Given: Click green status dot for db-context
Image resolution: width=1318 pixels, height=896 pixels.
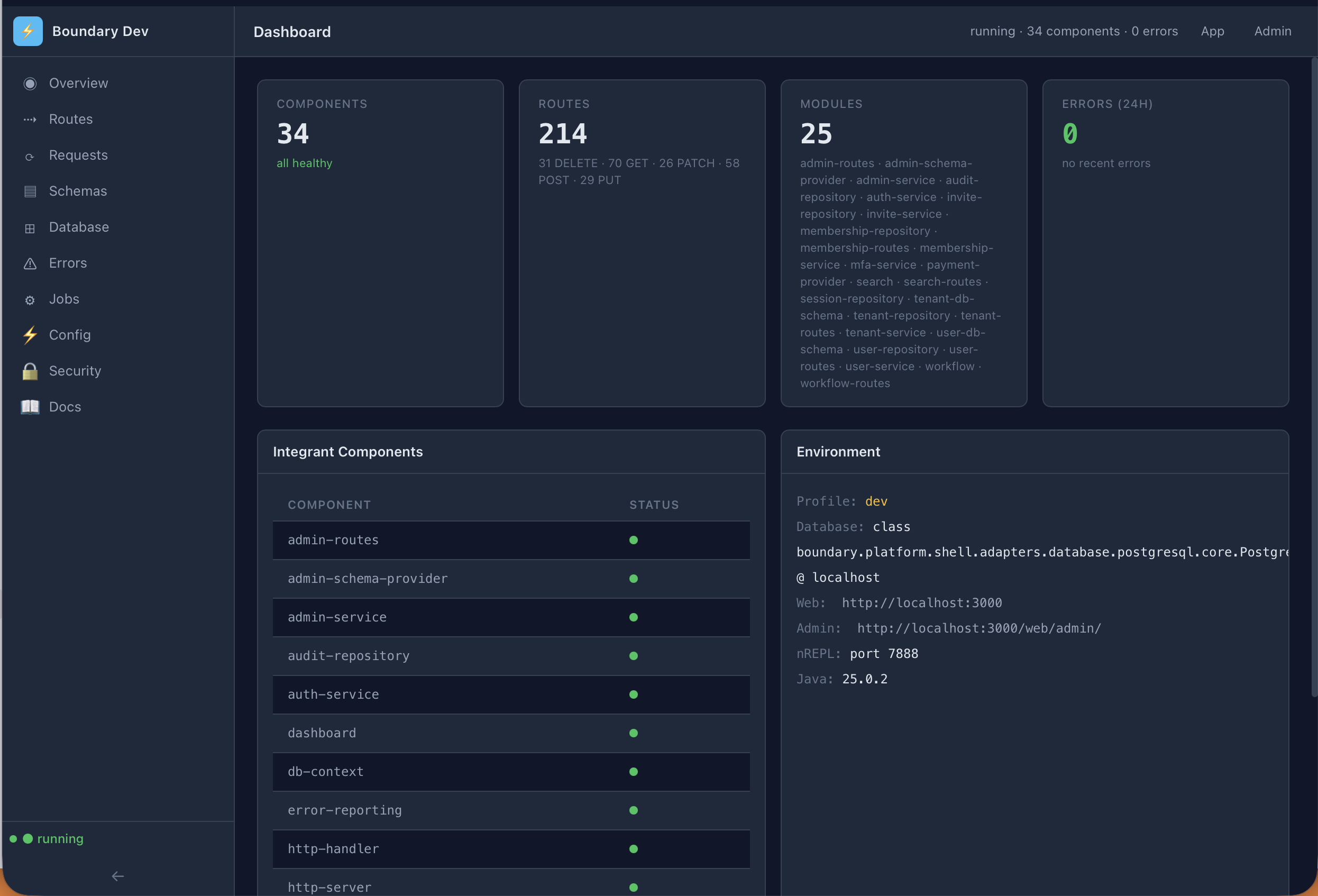Looking at the screenshot, I should [634, 772].
